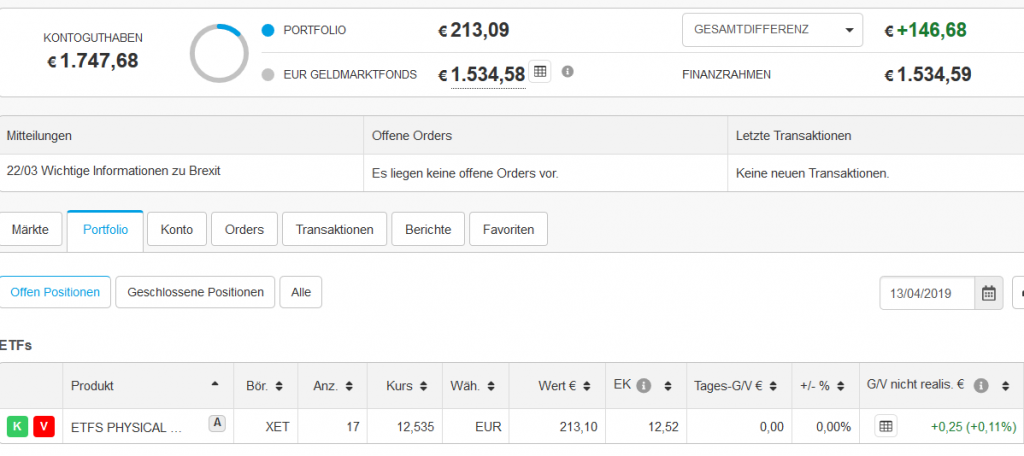Switch to Geschlossene Positionen filter
The image size is (1024, 456).
195,292
